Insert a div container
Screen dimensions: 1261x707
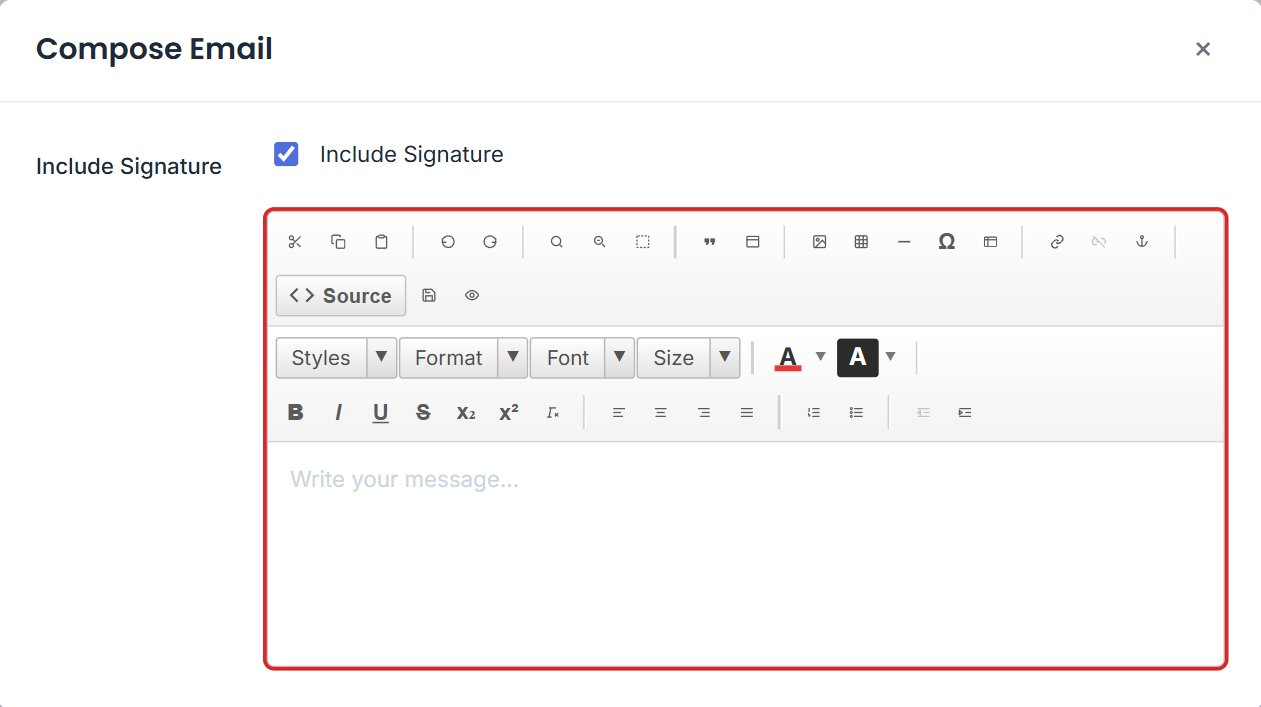tap(753, 242)
